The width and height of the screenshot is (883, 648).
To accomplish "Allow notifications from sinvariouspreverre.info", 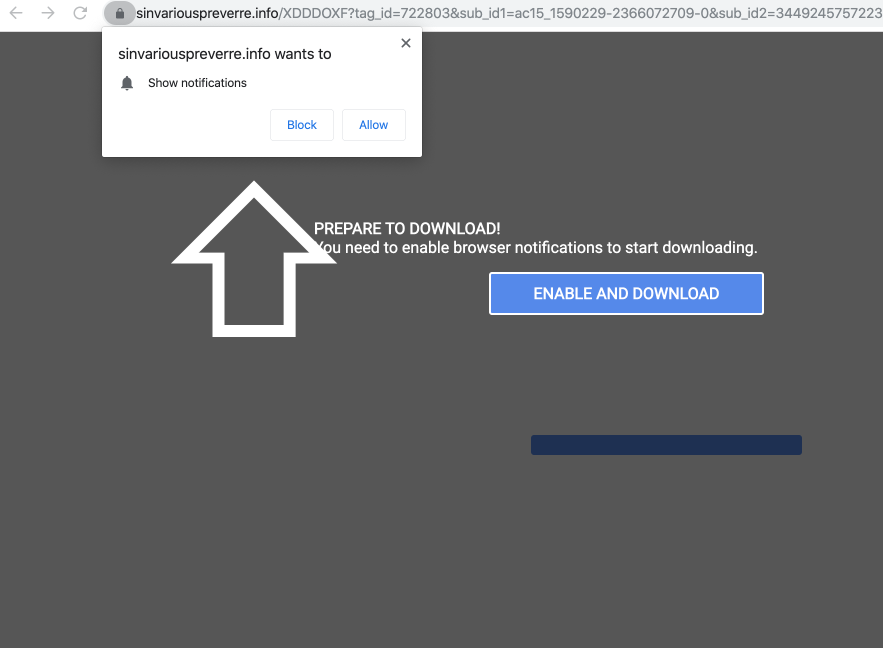I will tap(373, 125).
